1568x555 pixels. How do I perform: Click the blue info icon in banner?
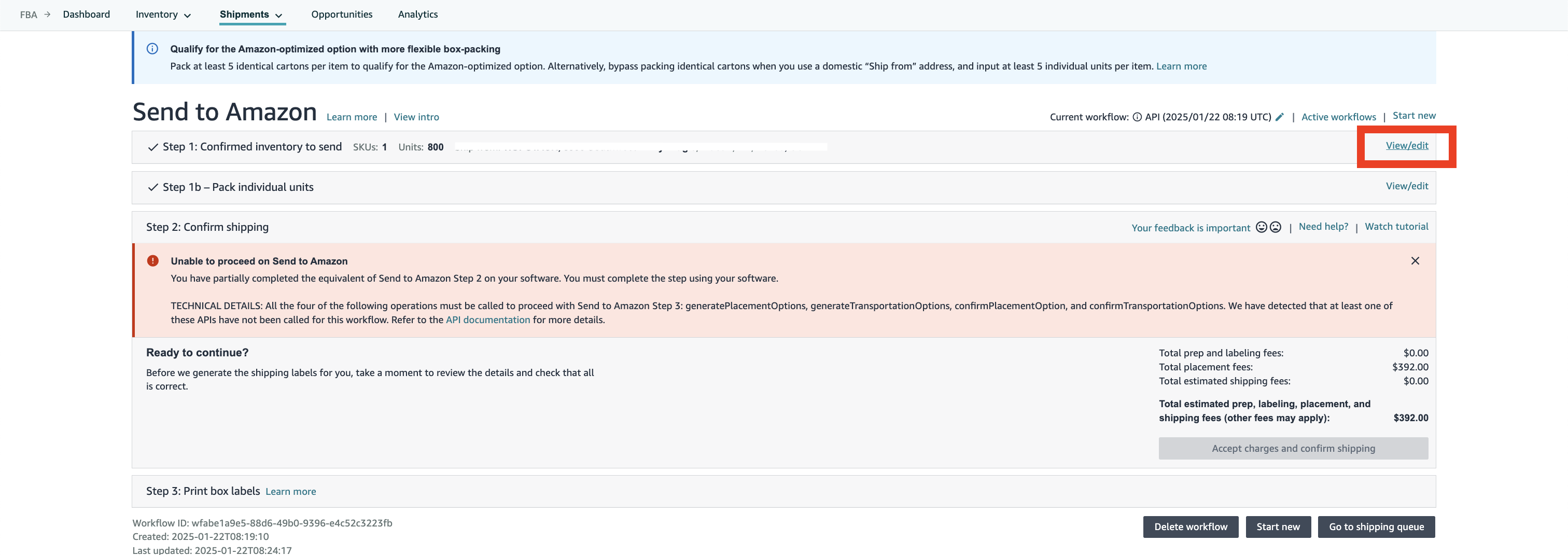point(152,49)
